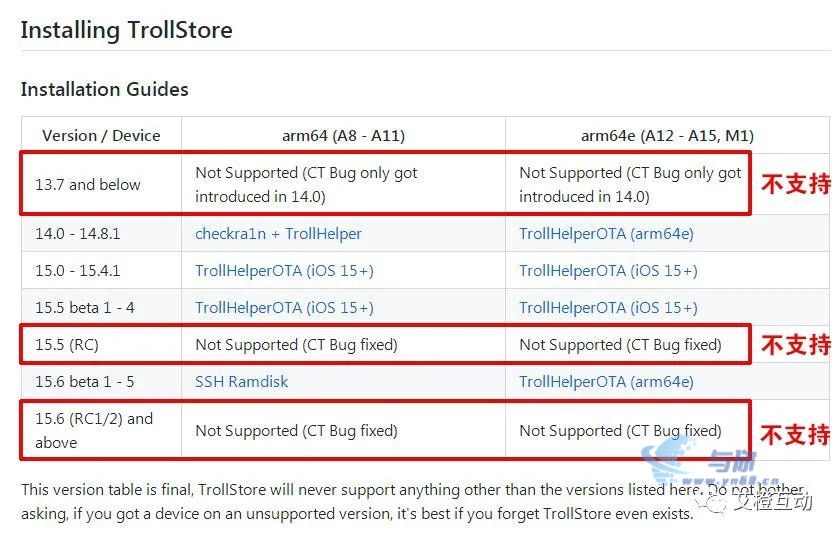Click red 不支持 label beside 15.5 (RC) row
839x537 pixels.
[x=796, y=344]
